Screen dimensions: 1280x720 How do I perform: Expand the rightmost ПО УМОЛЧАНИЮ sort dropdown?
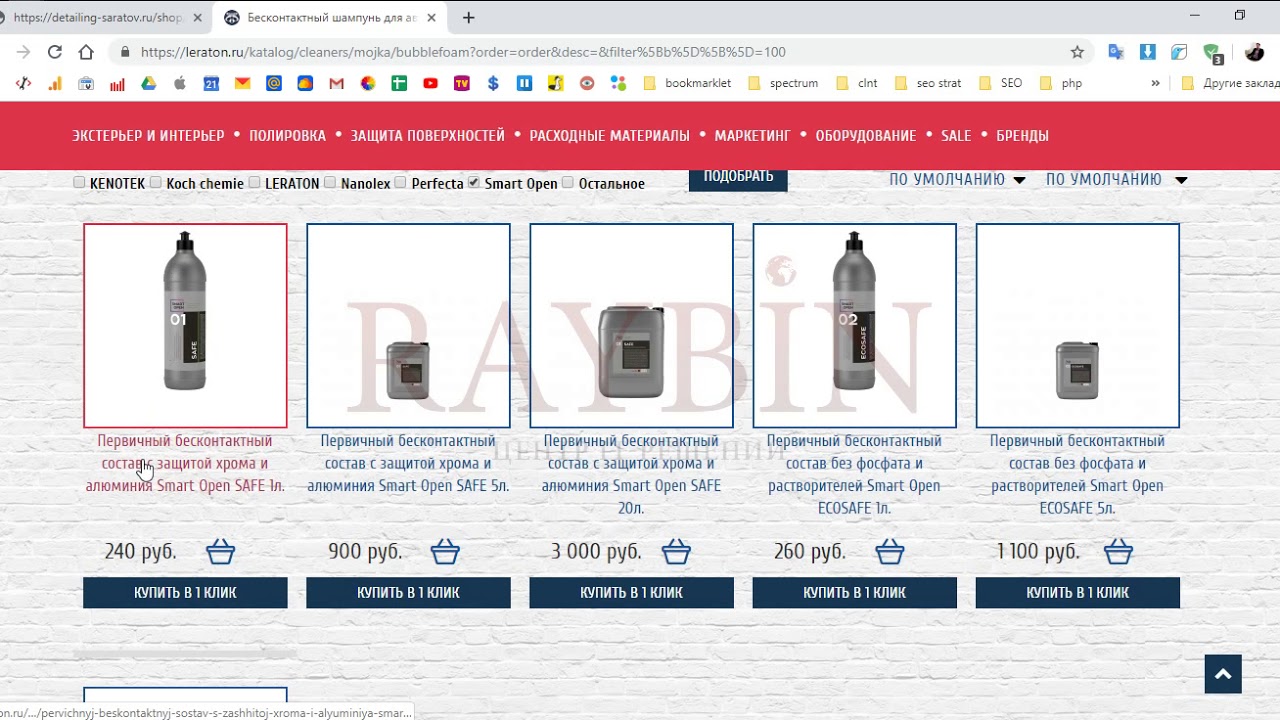point(1116,179)
